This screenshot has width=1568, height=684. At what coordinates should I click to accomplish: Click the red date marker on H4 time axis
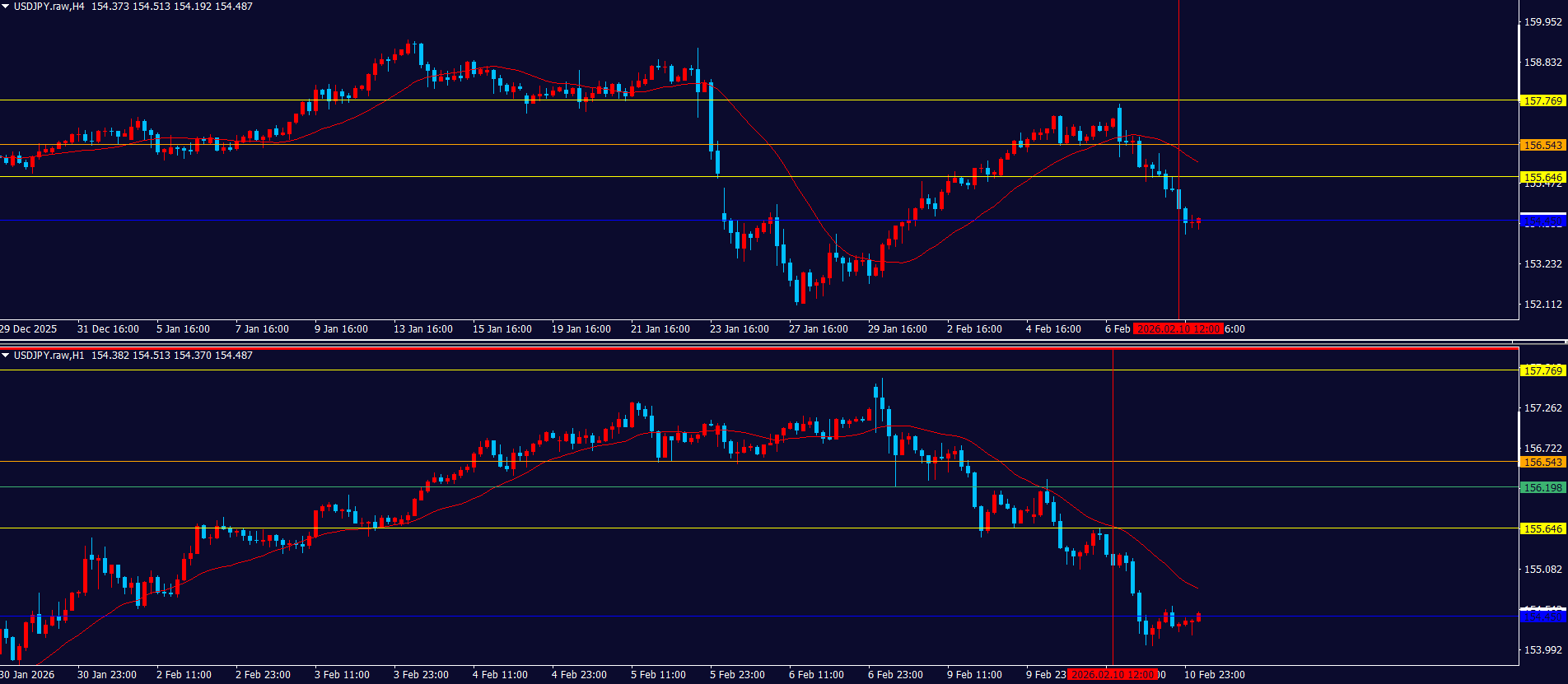pyautogui.click(x=1178, y=329)
